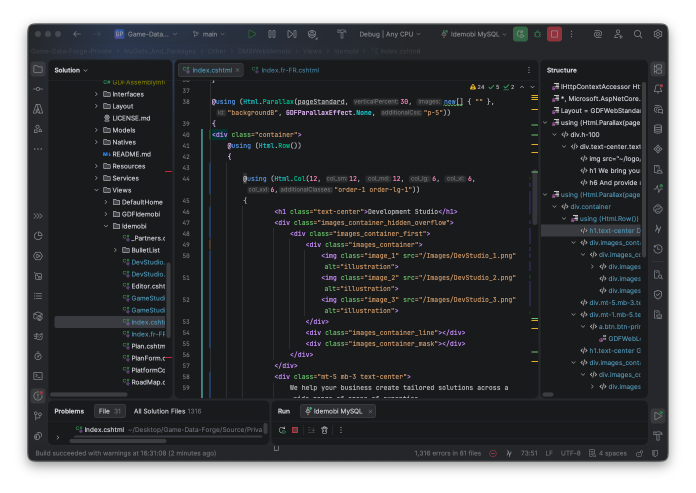
Task: Click the green Run button in toolbar
Action: 252,34
